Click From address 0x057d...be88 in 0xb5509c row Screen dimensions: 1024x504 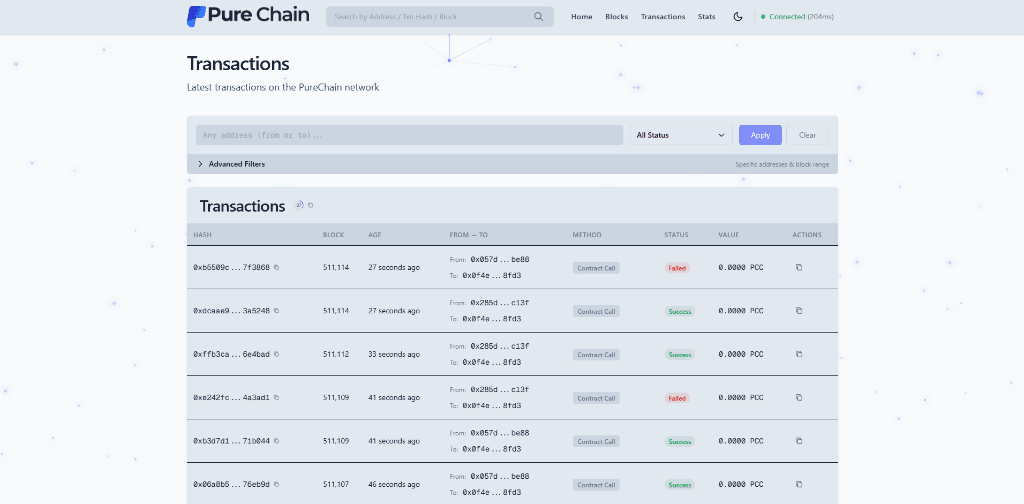(x=500, y=259)
